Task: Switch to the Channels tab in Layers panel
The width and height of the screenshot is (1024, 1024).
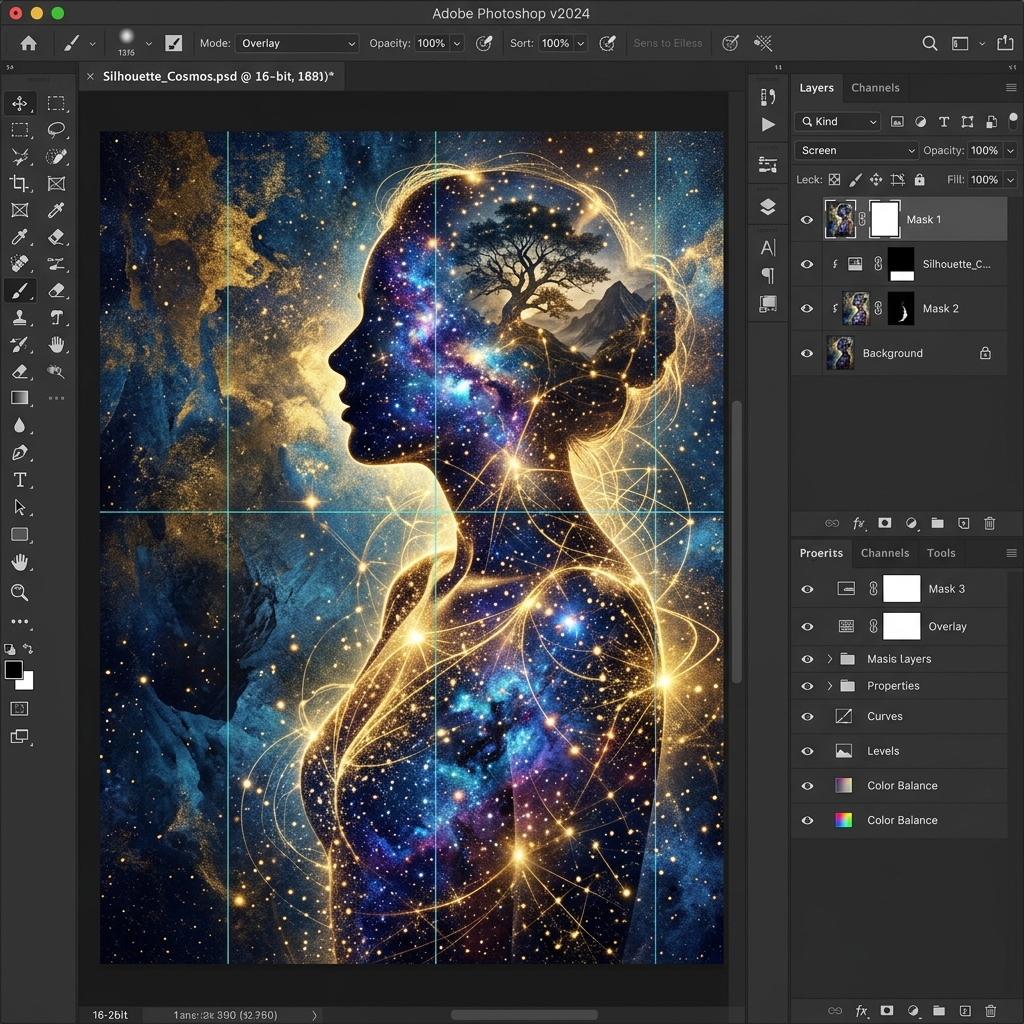Action: click(x=875, y=88)
